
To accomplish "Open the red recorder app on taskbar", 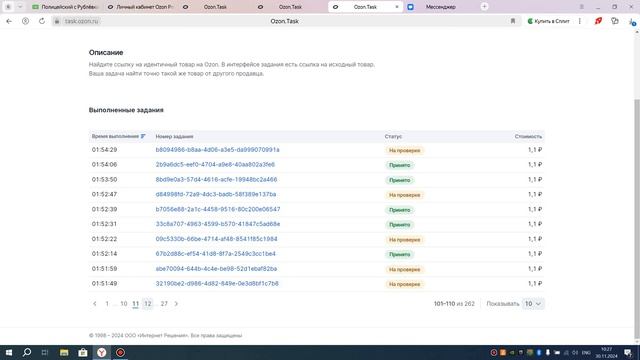I will tap(120, 352).
